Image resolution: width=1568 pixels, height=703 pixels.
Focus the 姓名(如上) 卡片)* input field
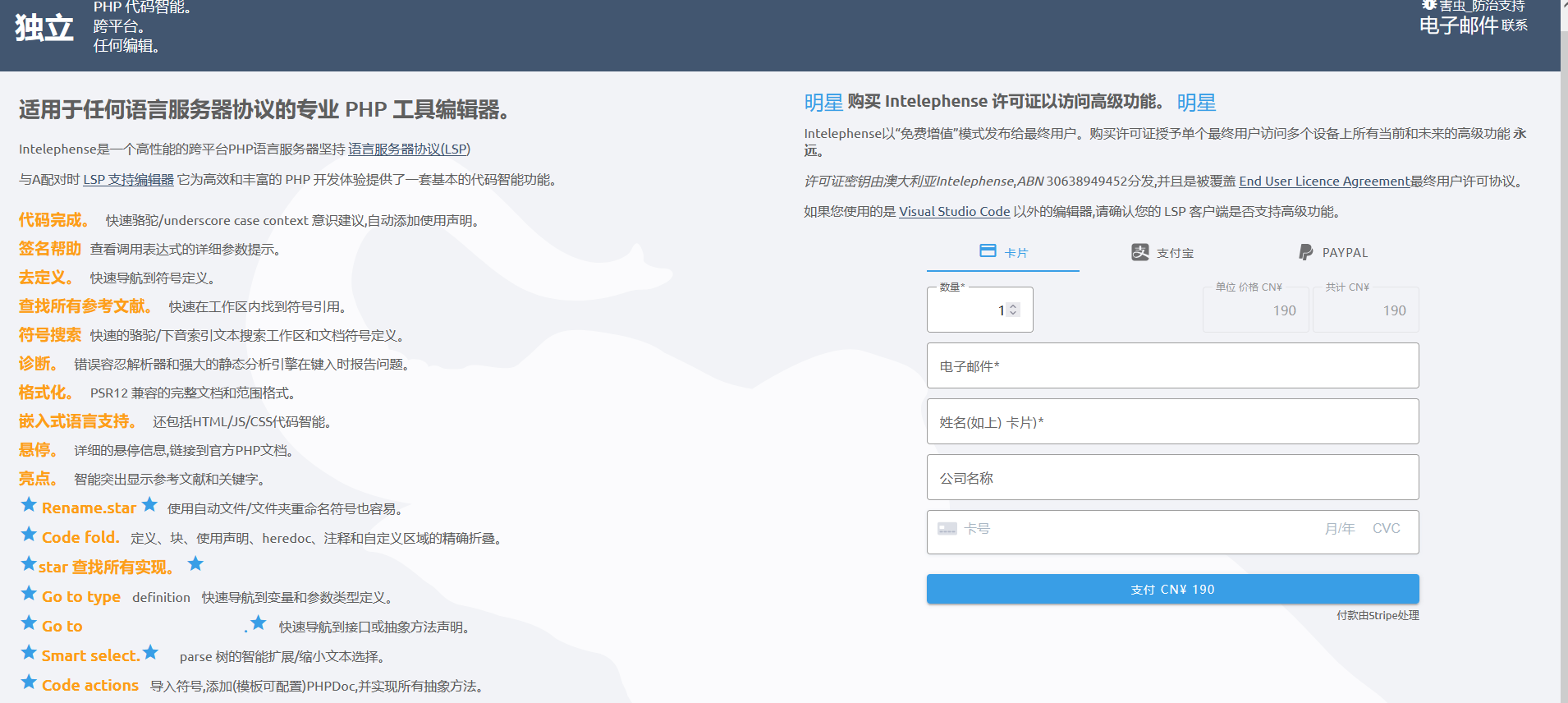tap(1172, 421)
